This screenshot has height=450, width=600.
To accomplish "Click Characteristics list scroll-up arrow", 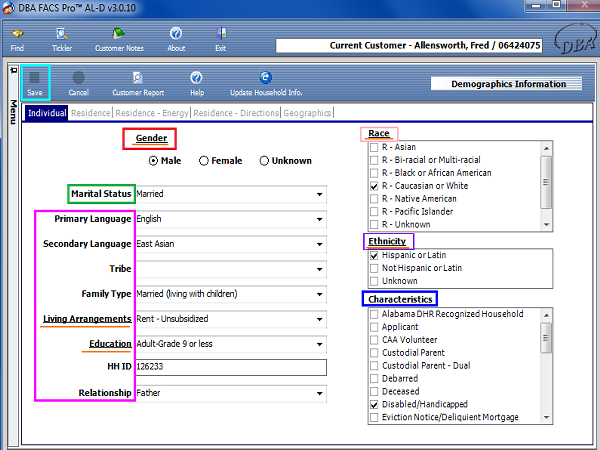I will click(x=546, y=315).
